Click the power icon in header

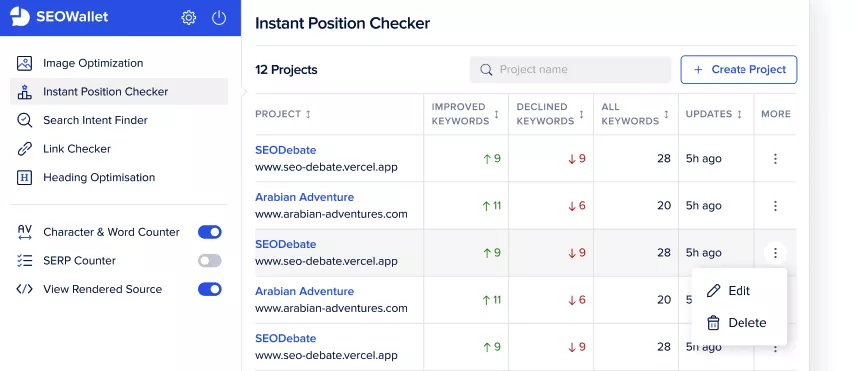click(x=219, y=17)
